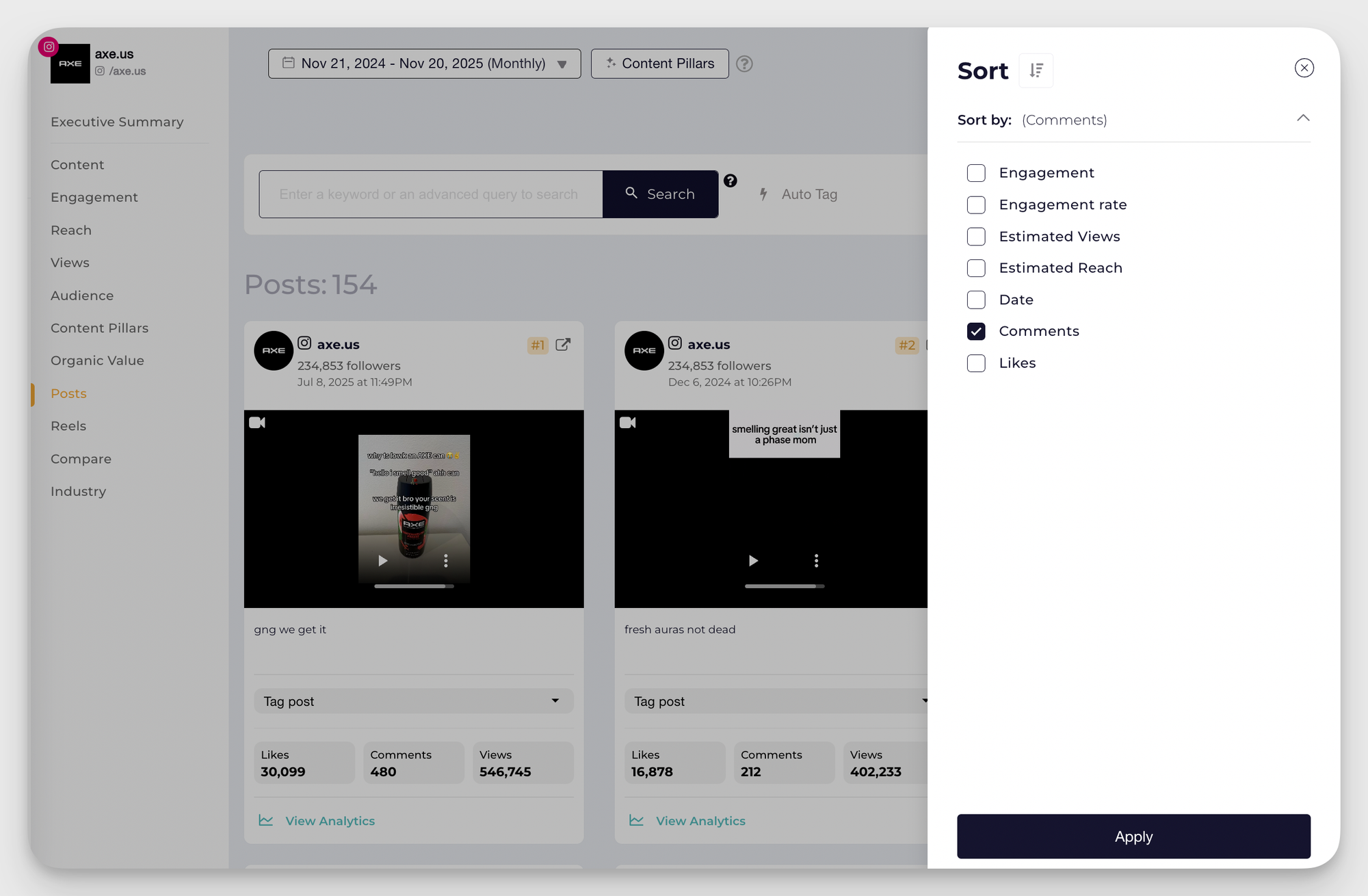Click the Auto Tag lightning icon
Image resolution: width=1368 pixels, height=896 pixels.
coord(763,194)
